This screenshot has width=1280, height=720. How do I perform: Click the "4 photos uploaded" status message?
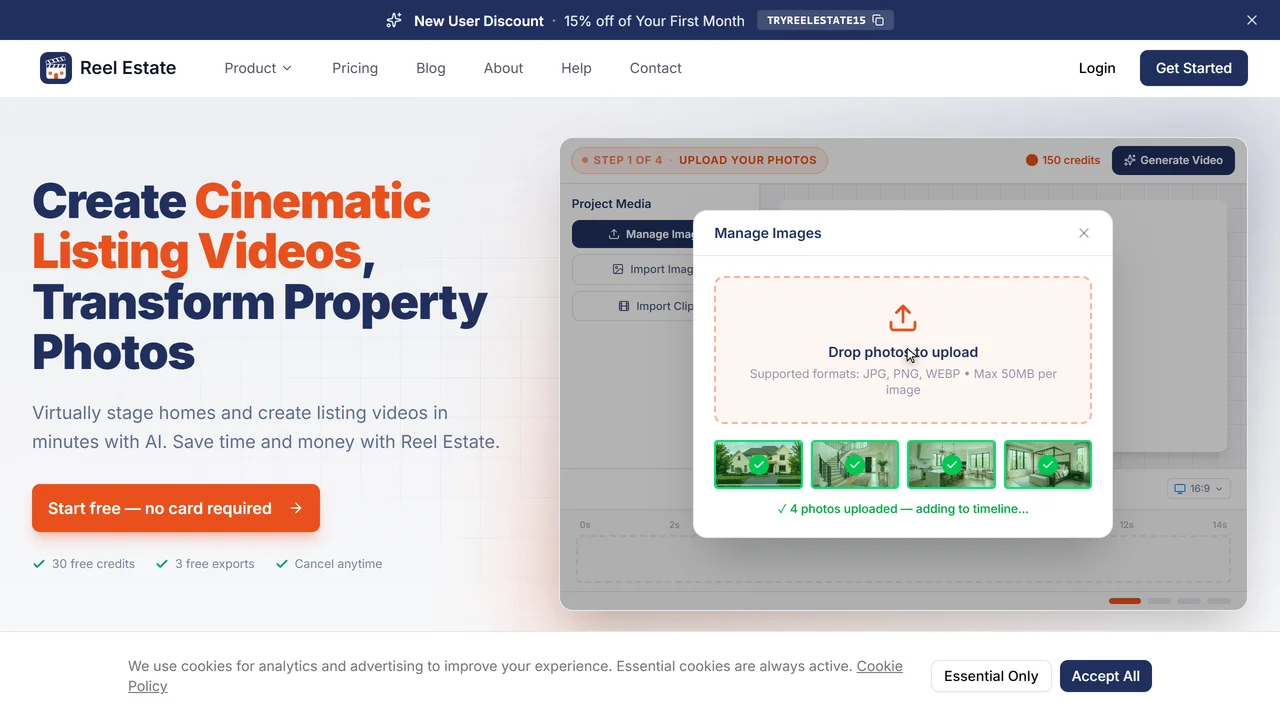pyautogui.click(x=903, y=509)
